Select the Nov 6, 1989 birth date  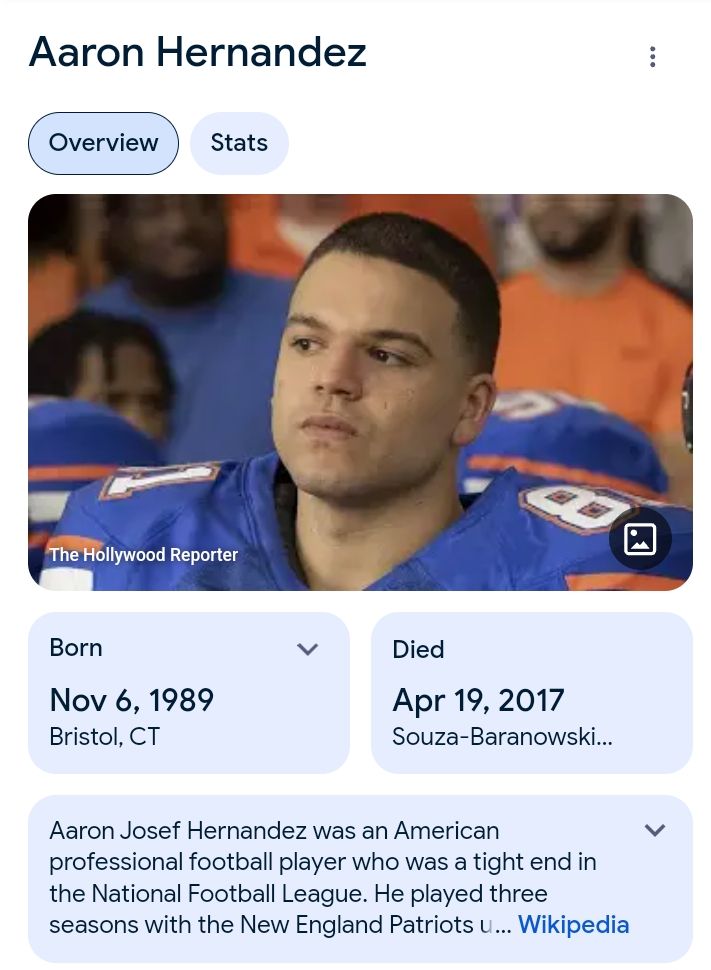pos(132,700)
